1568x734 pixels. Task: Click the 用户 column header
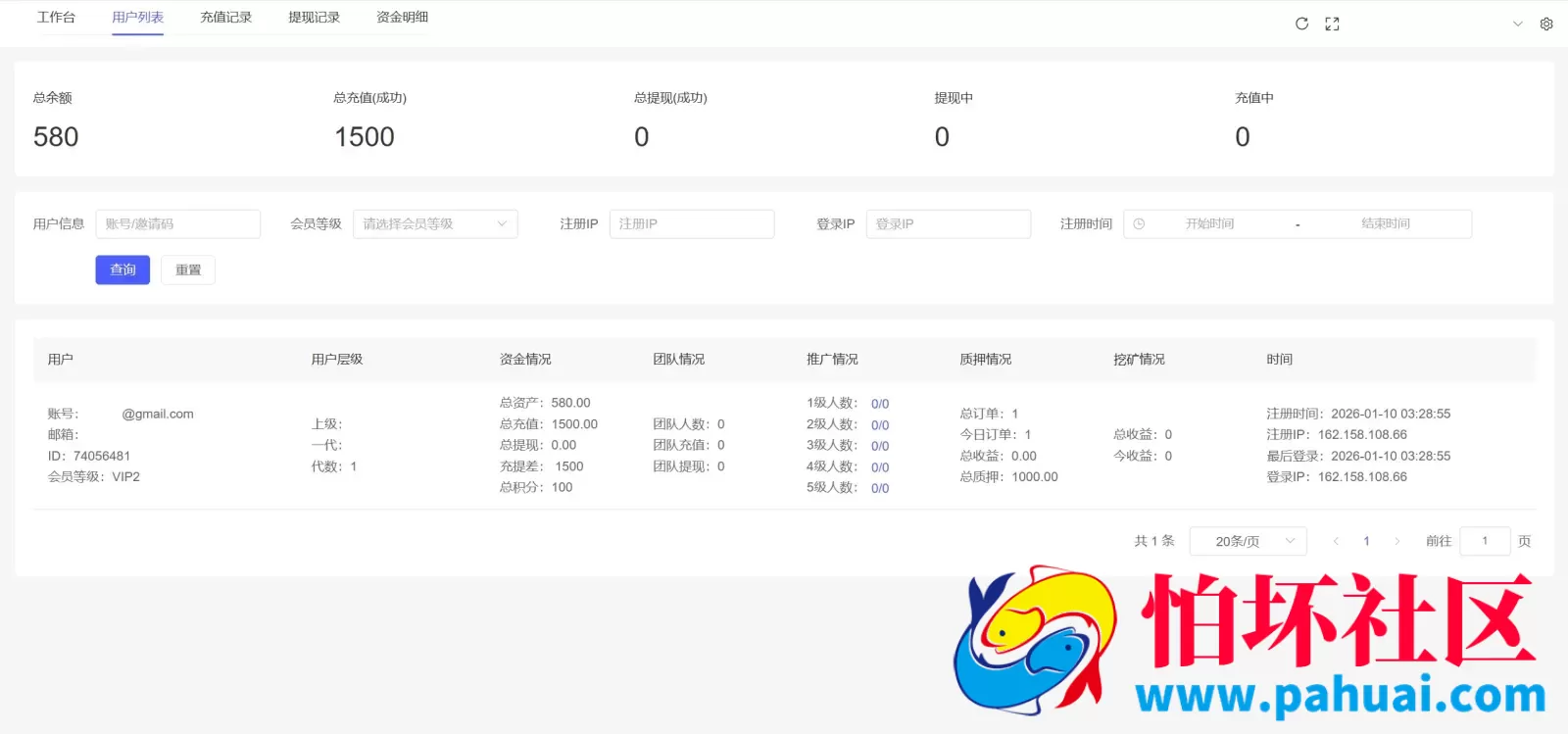(x=61, y=360)
